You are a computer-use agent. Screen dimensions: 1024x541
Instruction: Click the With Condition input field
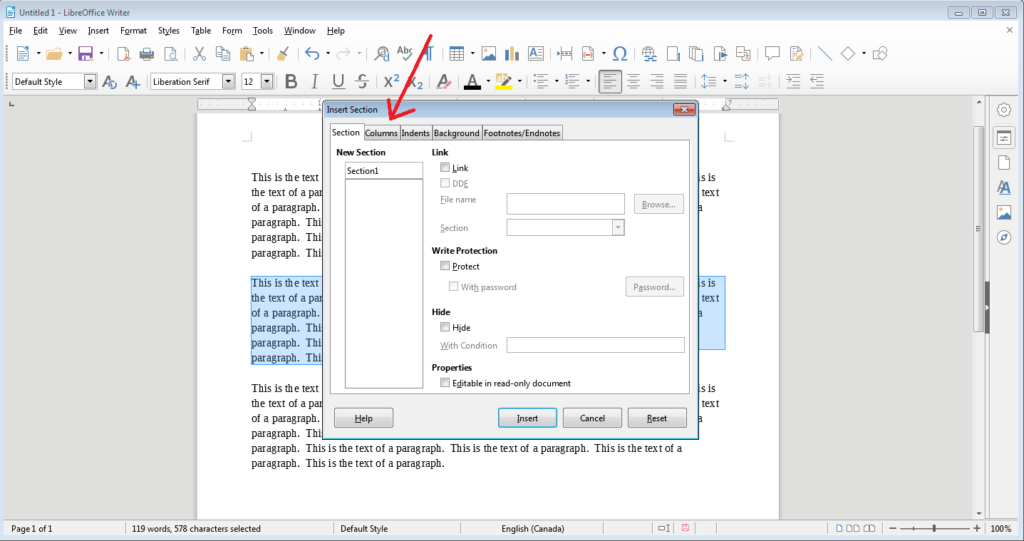tap(596, 345)
